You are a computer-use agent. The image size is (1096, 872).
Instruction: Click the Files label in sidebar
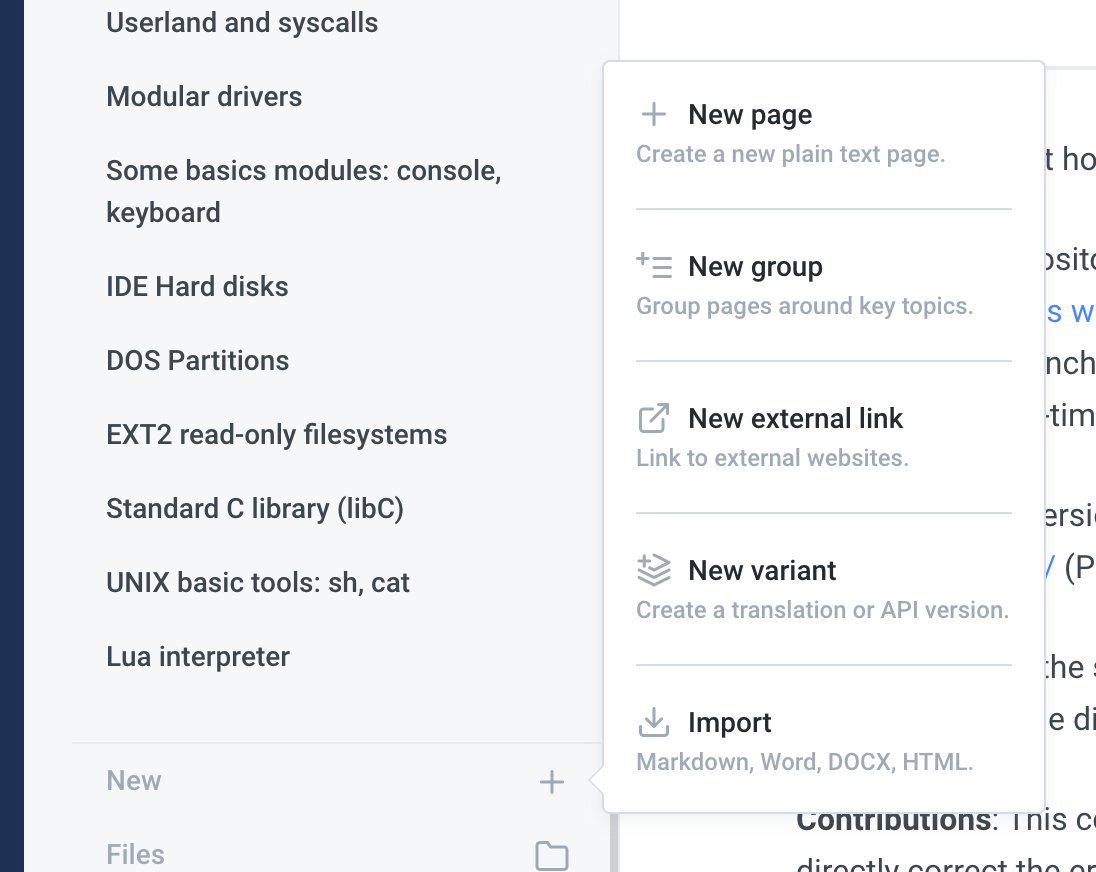click(x=136, y=855)
